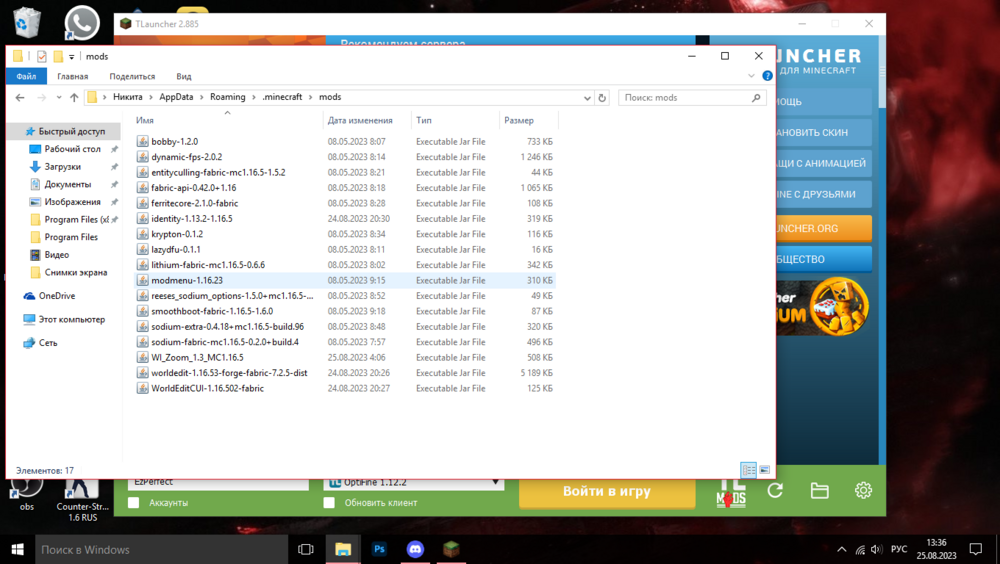Click the TLauncher vertical scrollbar
1000x564 pixels.
pyautogui.click(x=882, y=70)
